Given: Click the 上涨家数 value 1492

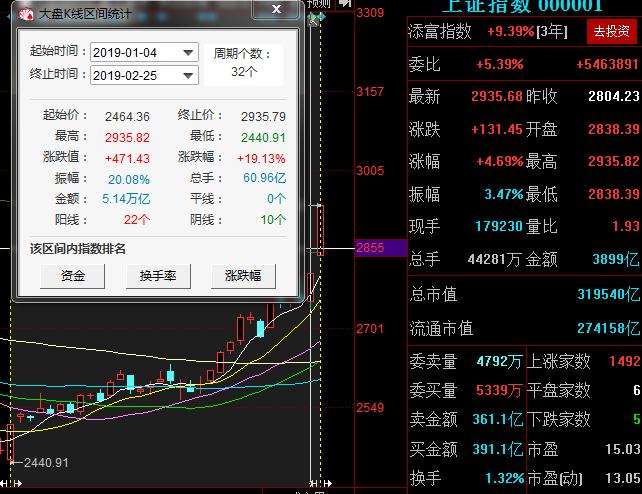Looking at the screenshot, I should point(624,361).
